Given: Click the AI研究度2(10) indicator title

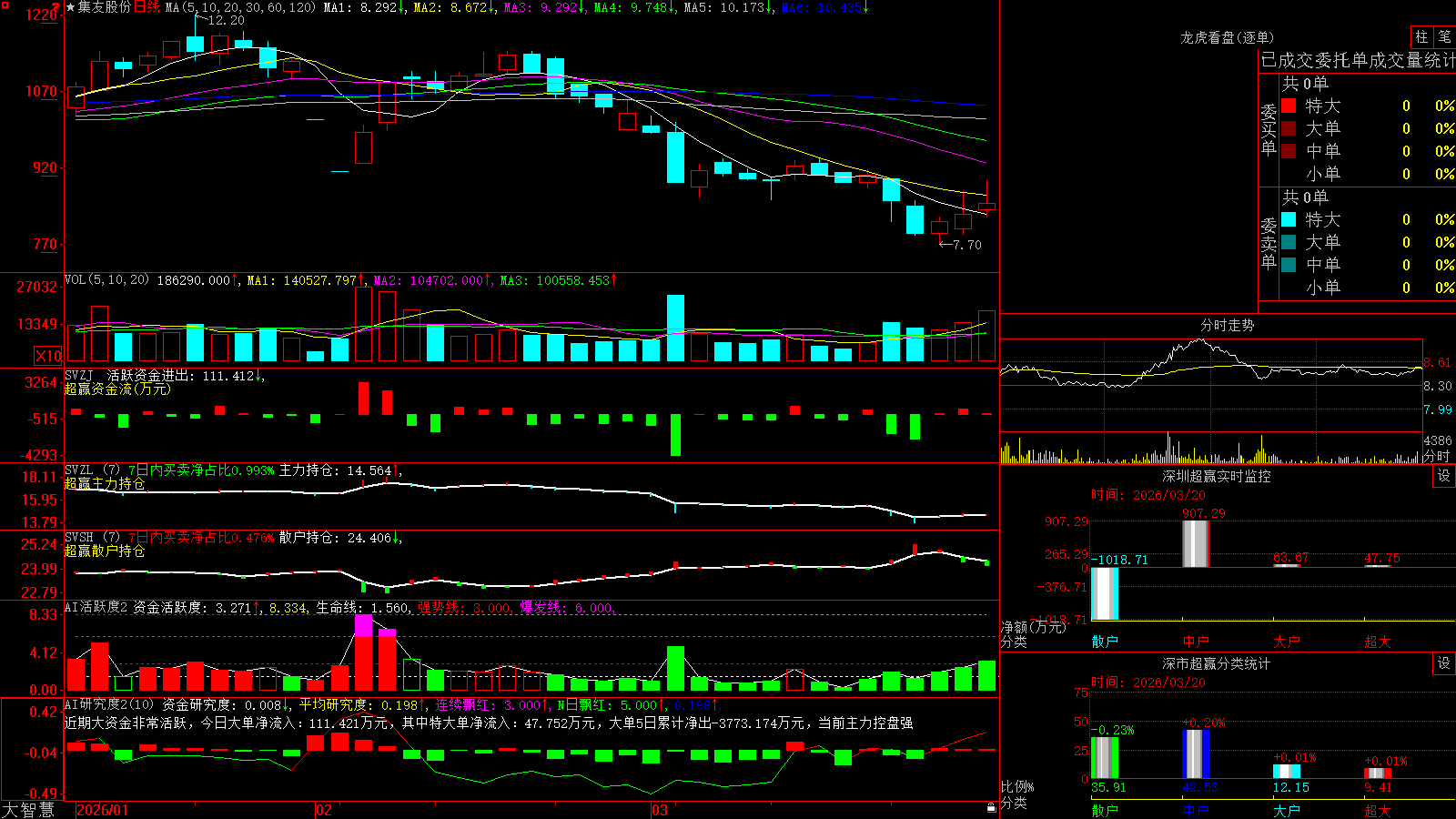Looking at the screenshot, I should coord(108,704).
